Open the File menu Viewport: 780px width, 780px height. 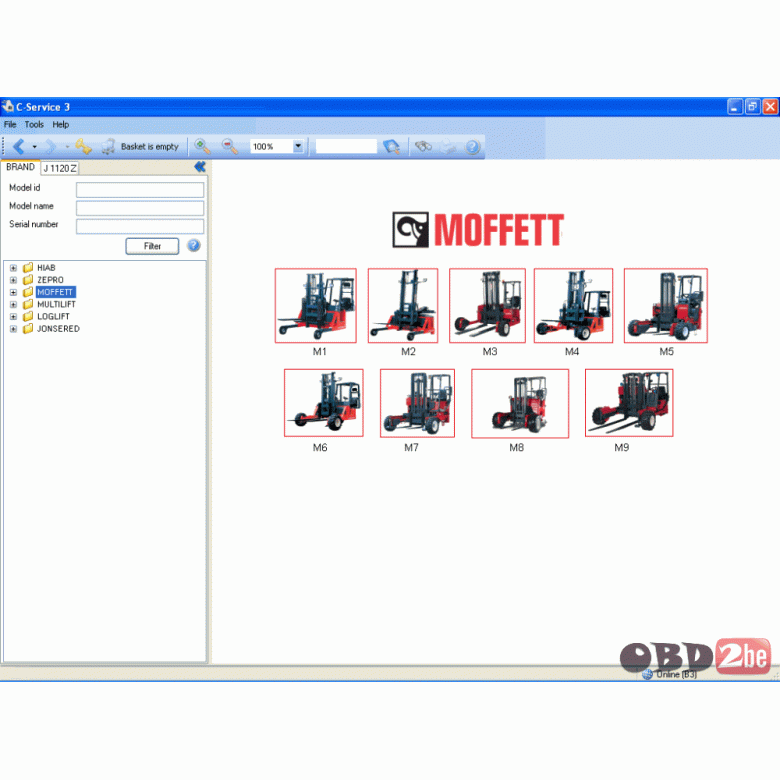[10, 124]
